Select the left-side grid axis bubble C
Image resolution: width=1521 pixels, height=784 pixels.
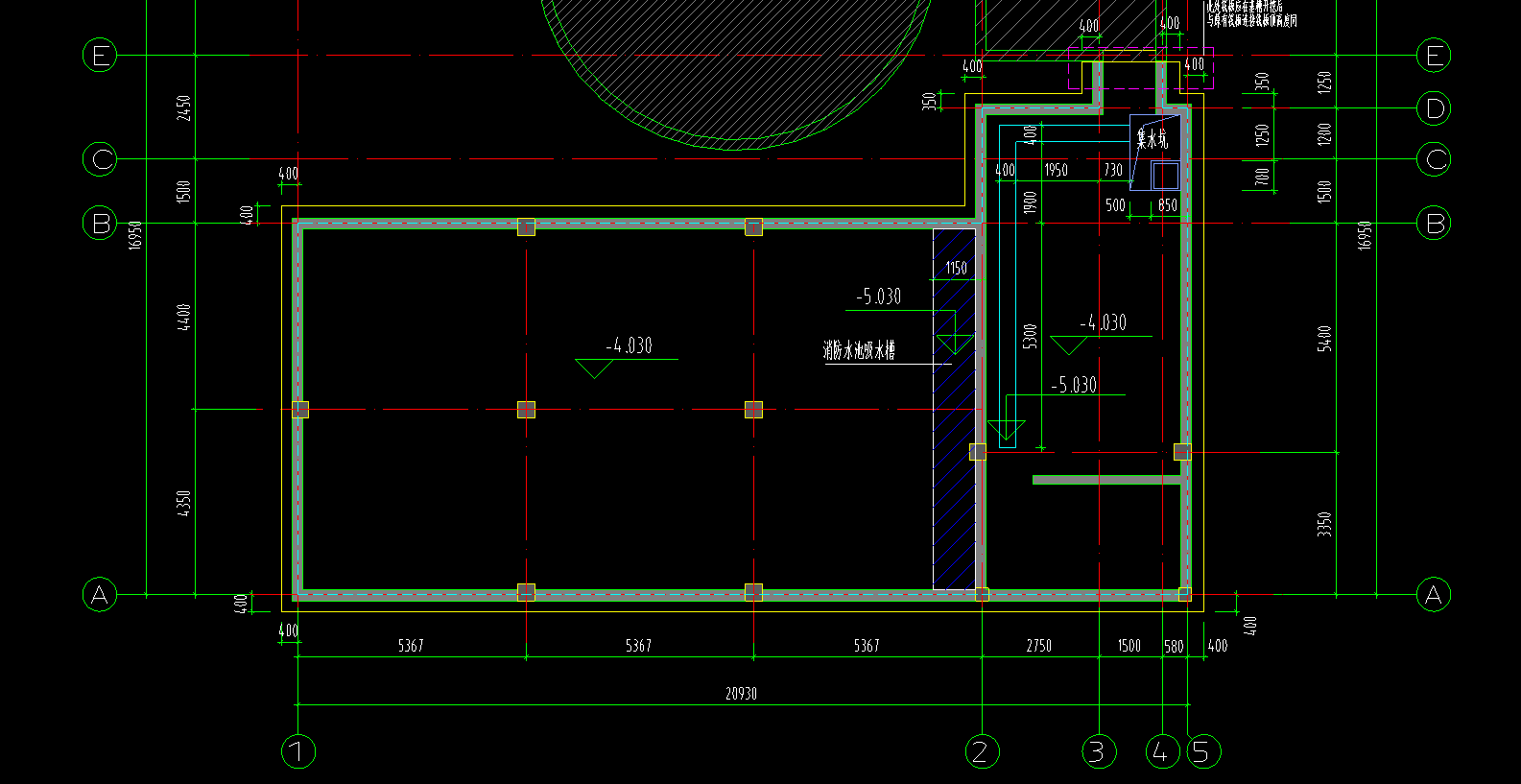pyautogui.click(x=100, y=158)
